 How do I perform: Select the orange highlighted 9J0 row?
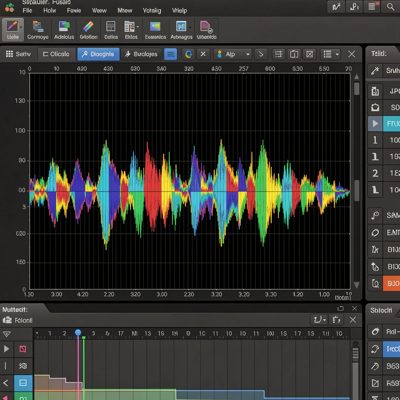[x=391, y=284]
